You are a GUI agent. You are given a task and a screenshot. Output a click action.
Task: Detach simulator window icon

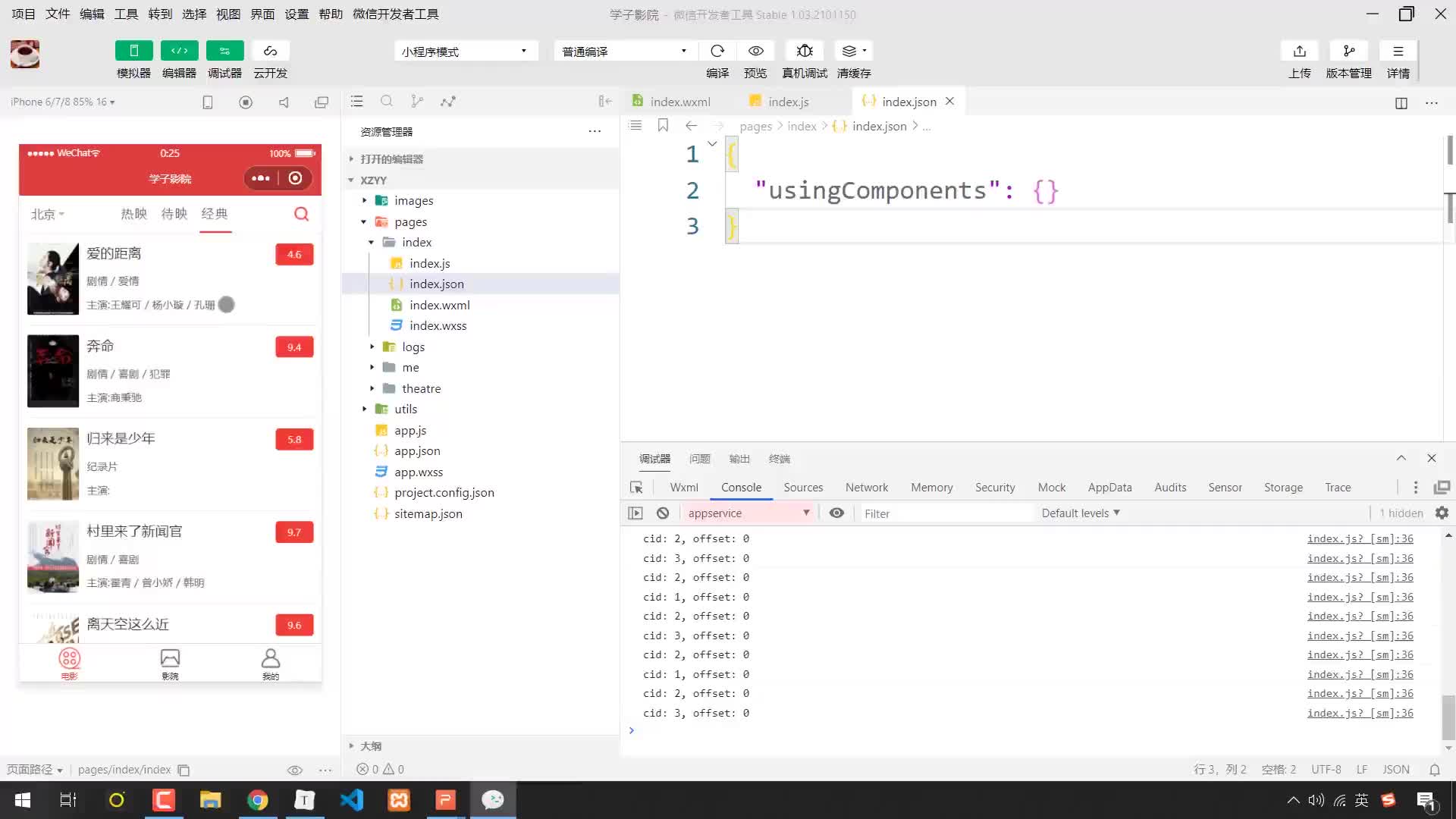click(322, 102)
